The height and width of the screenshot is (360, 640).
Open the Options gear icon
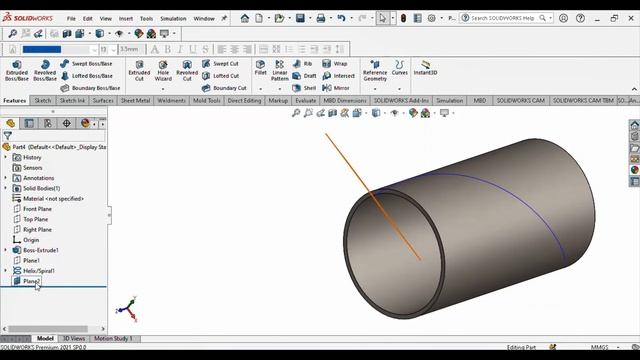(431, 18)
